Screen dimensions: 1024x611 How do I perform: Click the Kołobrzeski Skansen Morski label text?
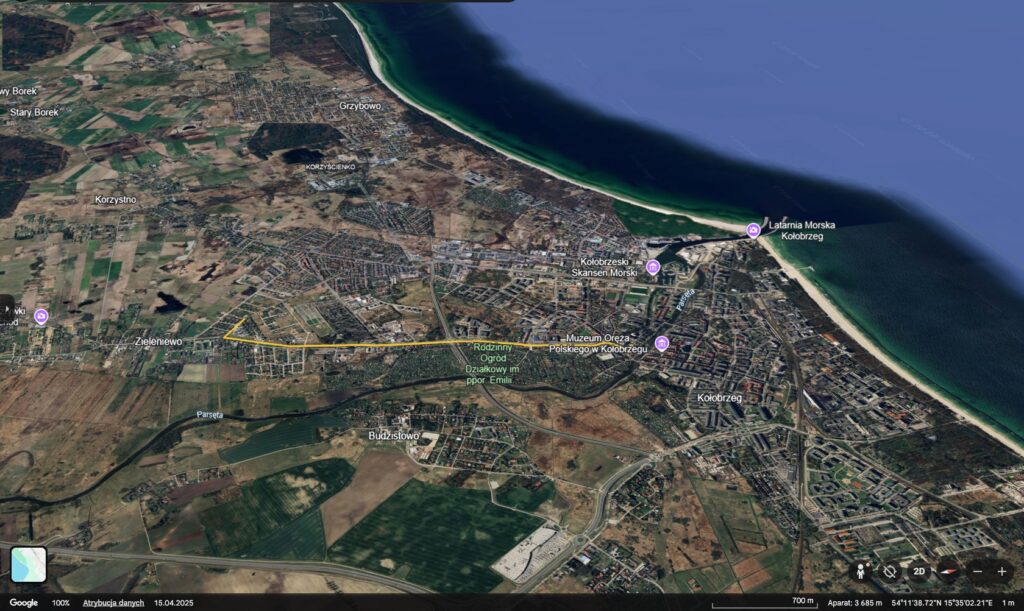tap(604, 267)
